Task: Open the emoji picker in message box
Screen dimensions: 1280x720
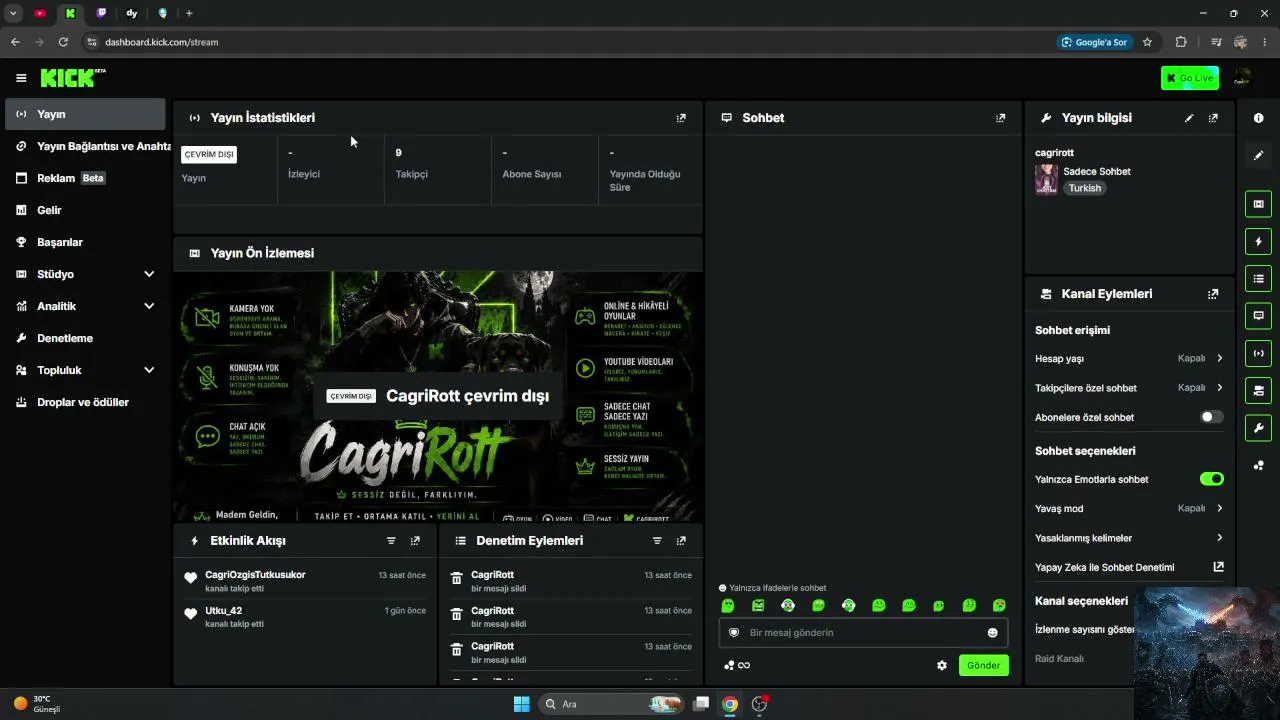Action: click(992, 633)
